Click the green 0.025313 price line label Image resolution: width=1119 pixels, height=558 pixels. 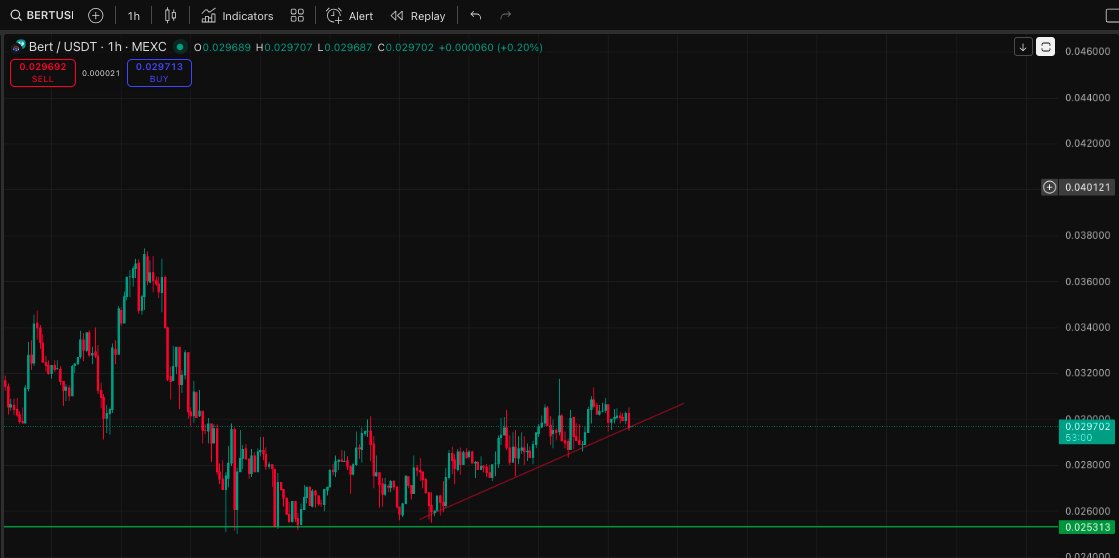(x=1087, y=527)
